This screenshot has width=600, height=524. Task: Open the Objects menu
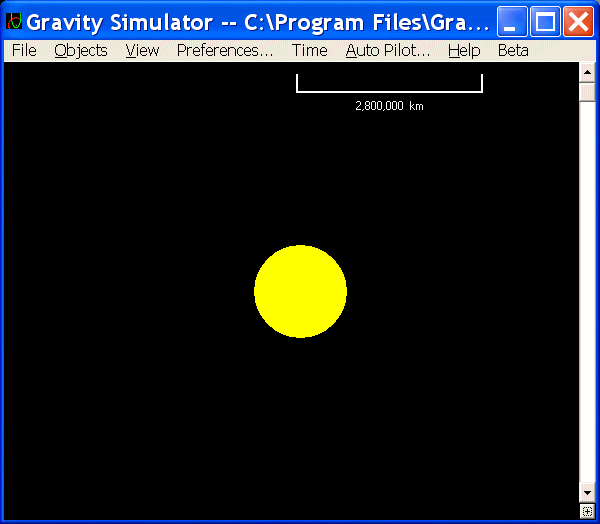[81, 51]
